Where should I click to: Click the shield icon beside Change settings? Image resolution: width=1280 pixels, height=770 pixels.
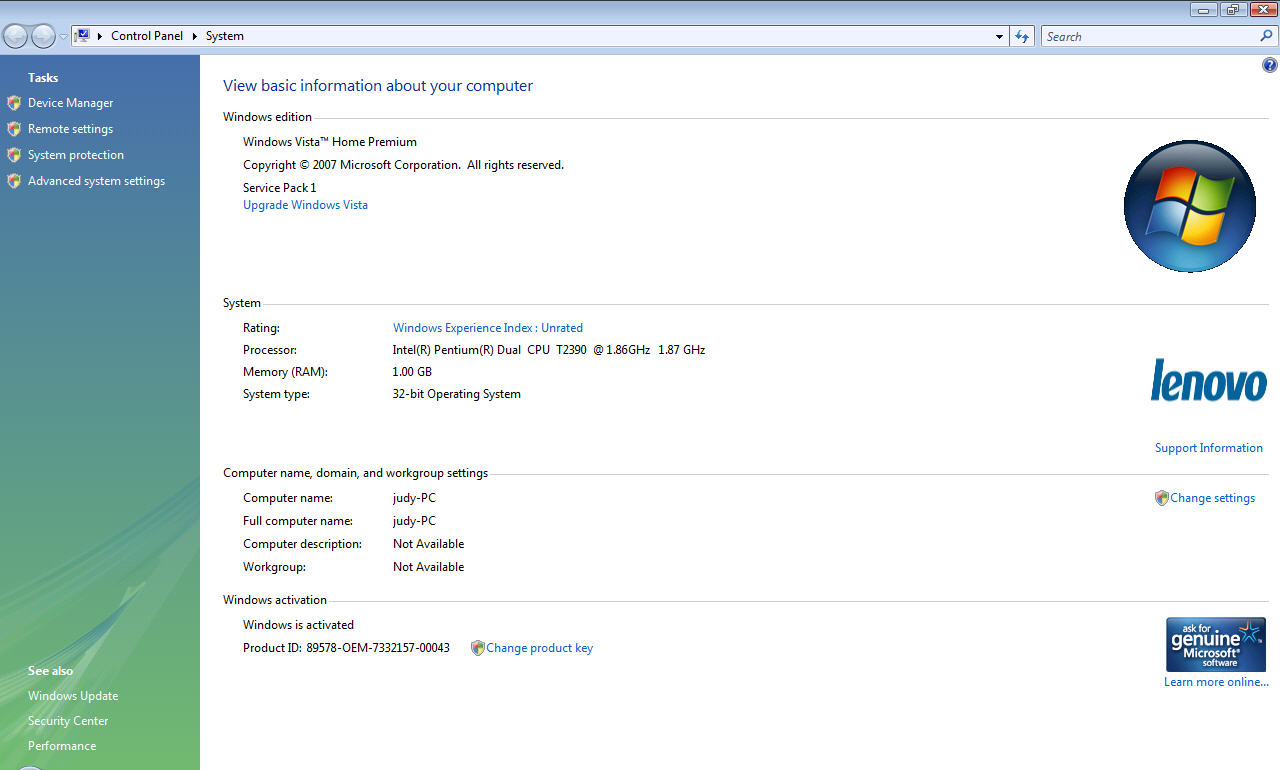coord(1161,498)
